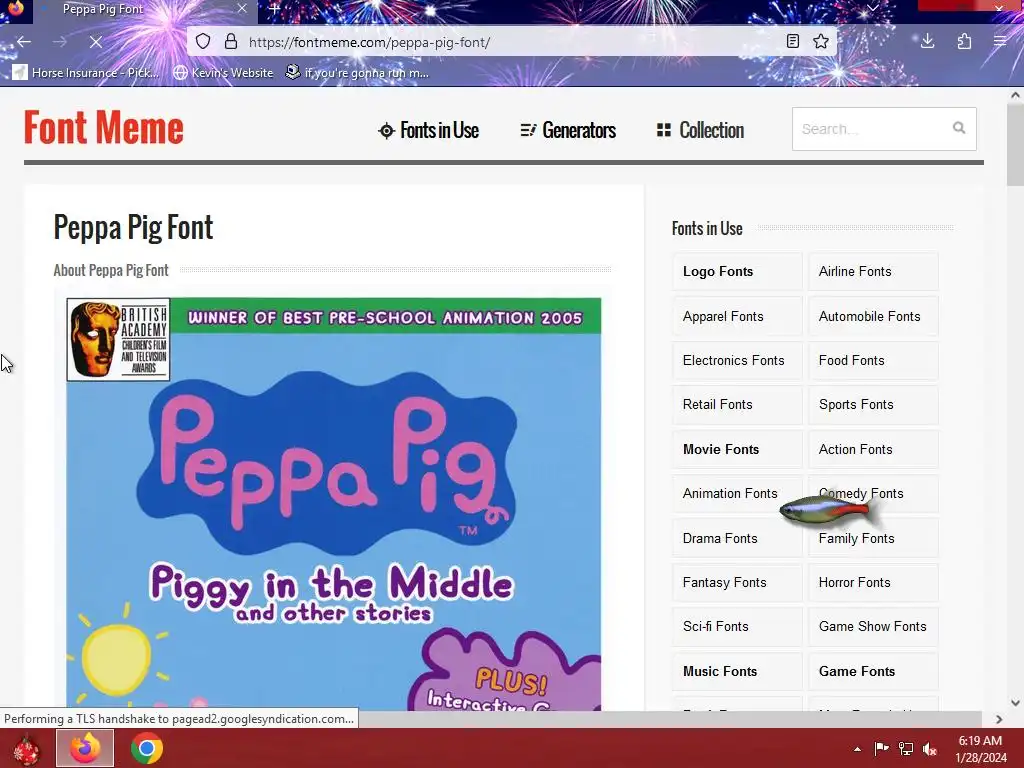
Task: Open Kevin's Website bookmark
Action: click(x=223, y=72)
